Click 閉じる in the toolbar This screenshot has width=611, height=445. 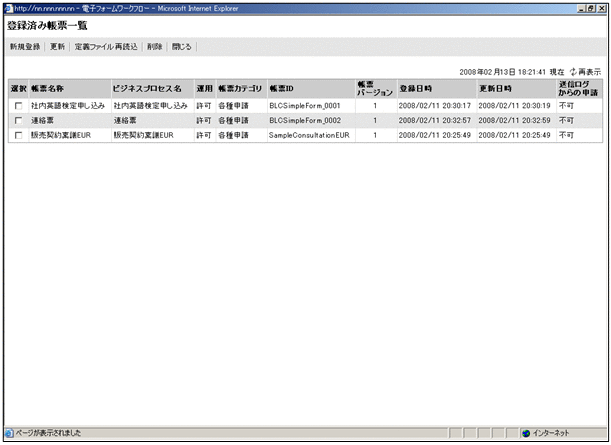[182, 47]
